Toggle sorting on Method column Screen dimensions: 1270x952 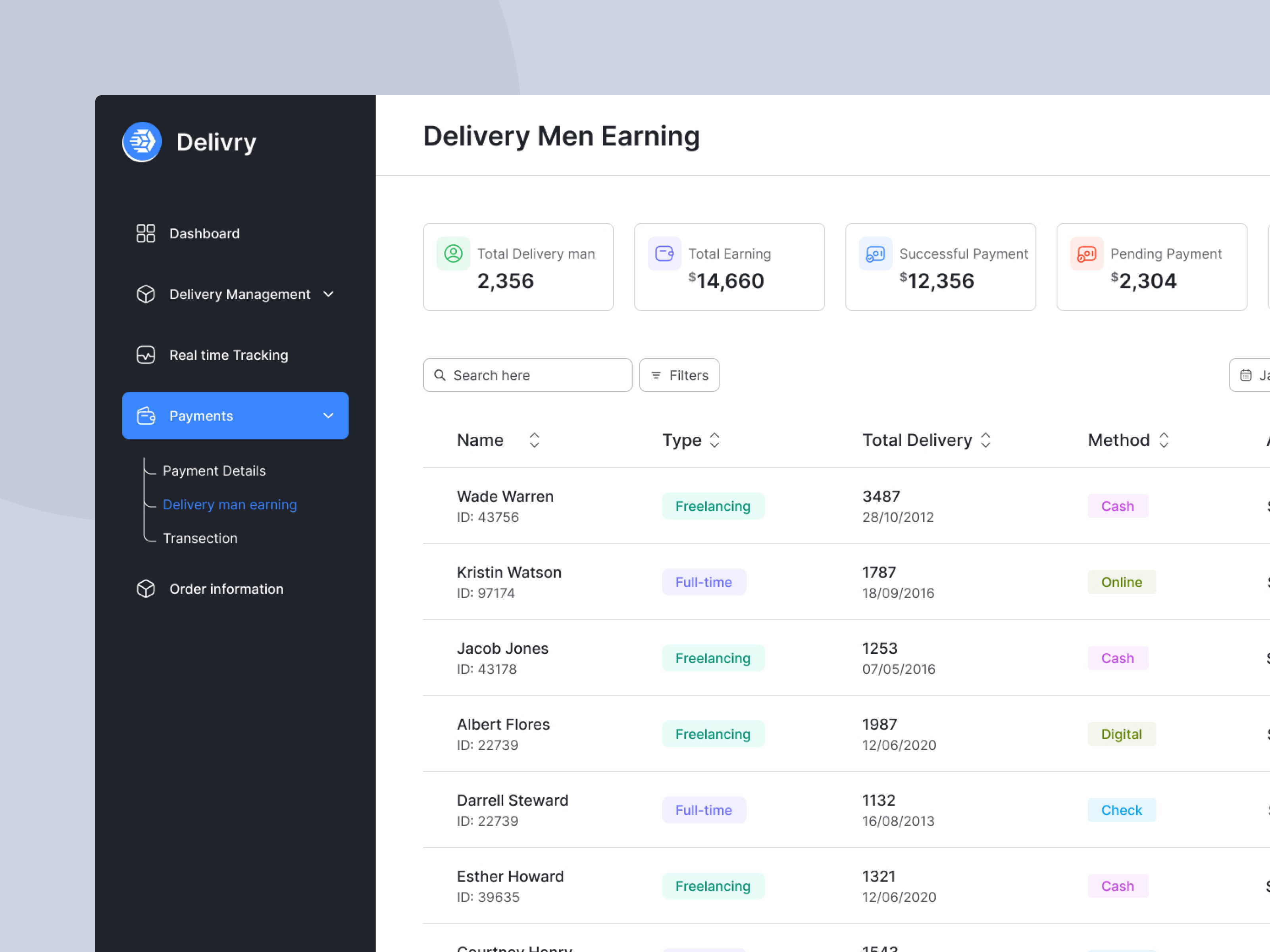(1164, 440)
